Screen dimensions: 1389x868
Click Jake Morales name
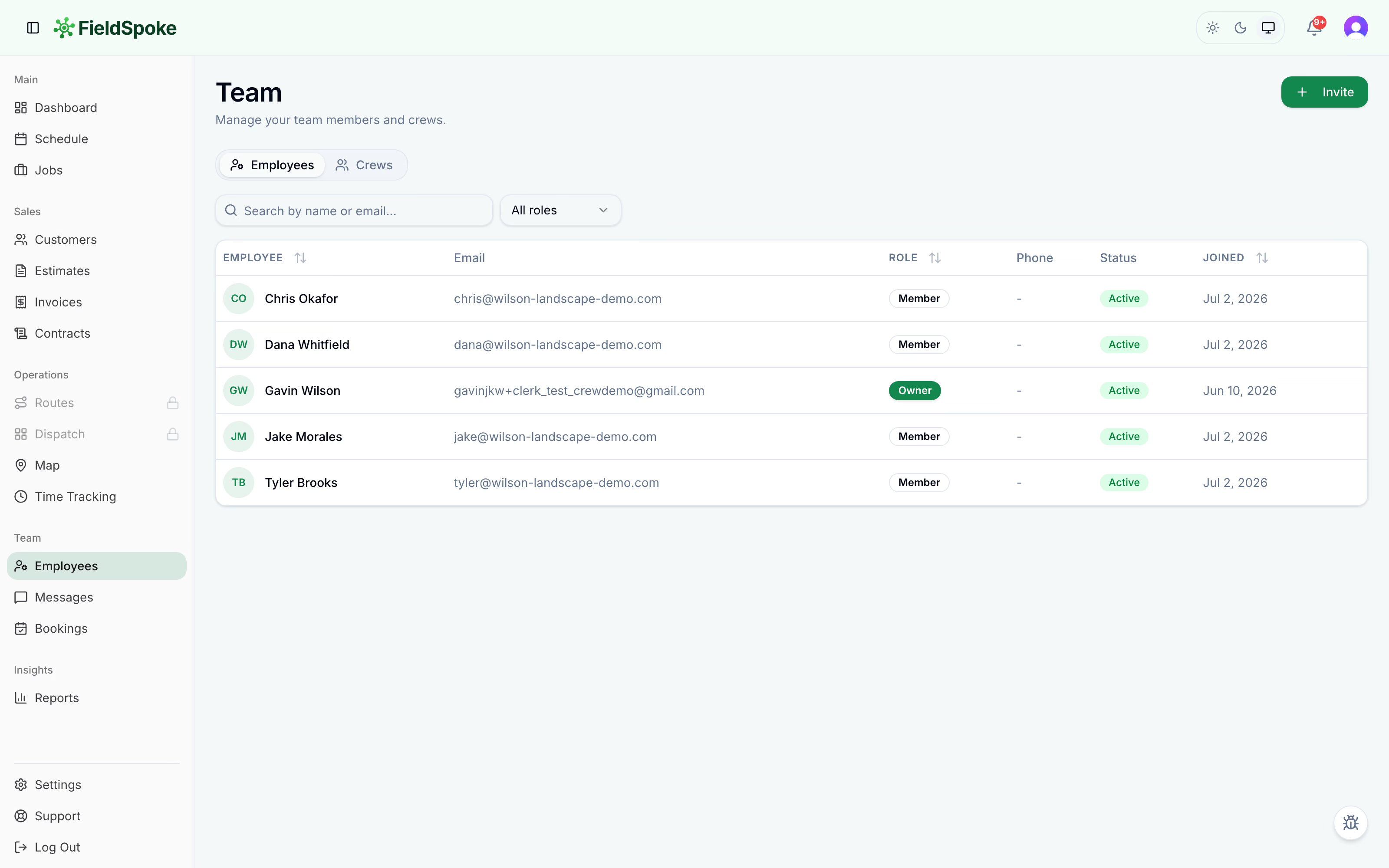tap(303, 436)
